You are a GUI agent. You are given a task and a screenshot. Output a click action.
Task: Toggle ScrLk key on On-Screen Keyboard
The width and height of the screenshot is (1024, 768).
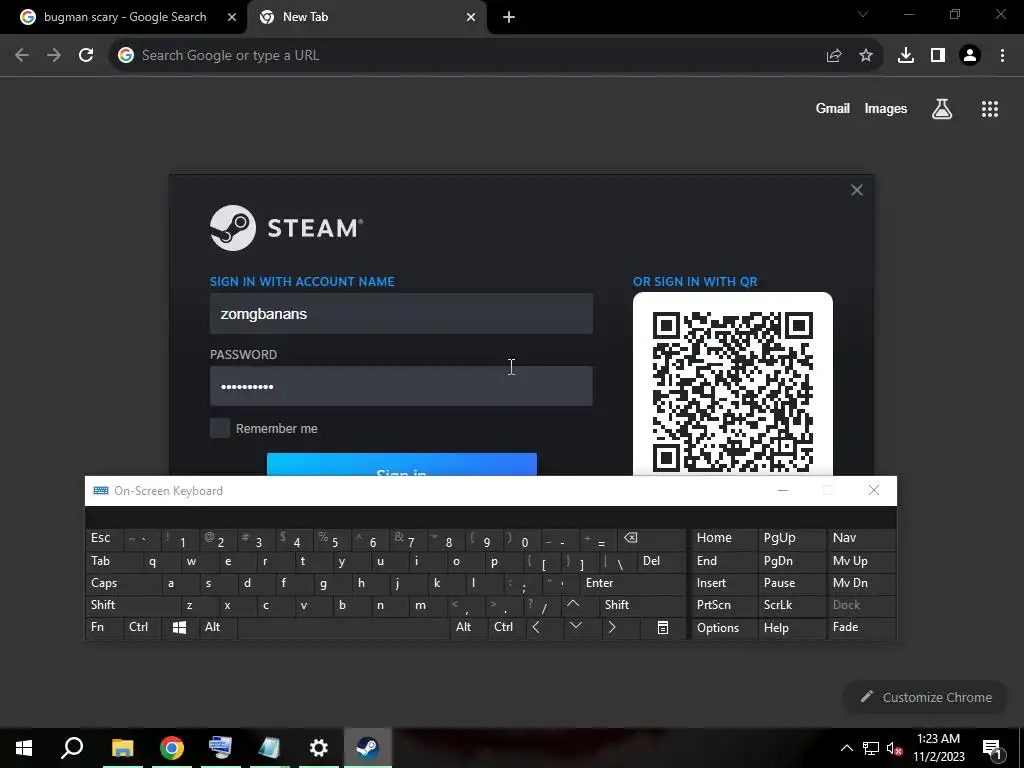[792, 605]
